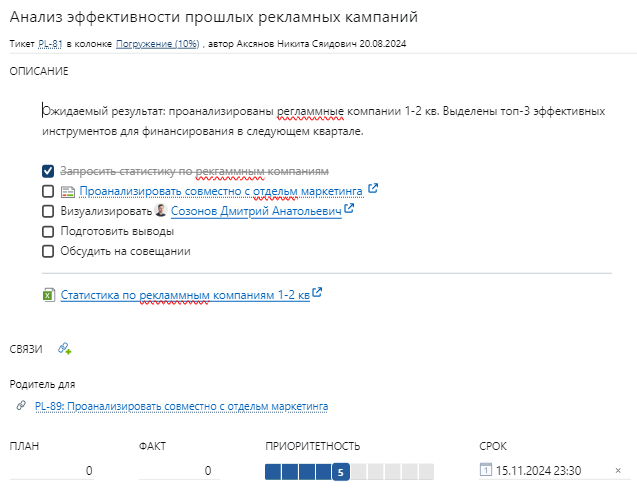This screenshot has width=637, height=494.
Task: Click the 'Родитель для' label
Action: pyautogui.click(x=42, y=384)
